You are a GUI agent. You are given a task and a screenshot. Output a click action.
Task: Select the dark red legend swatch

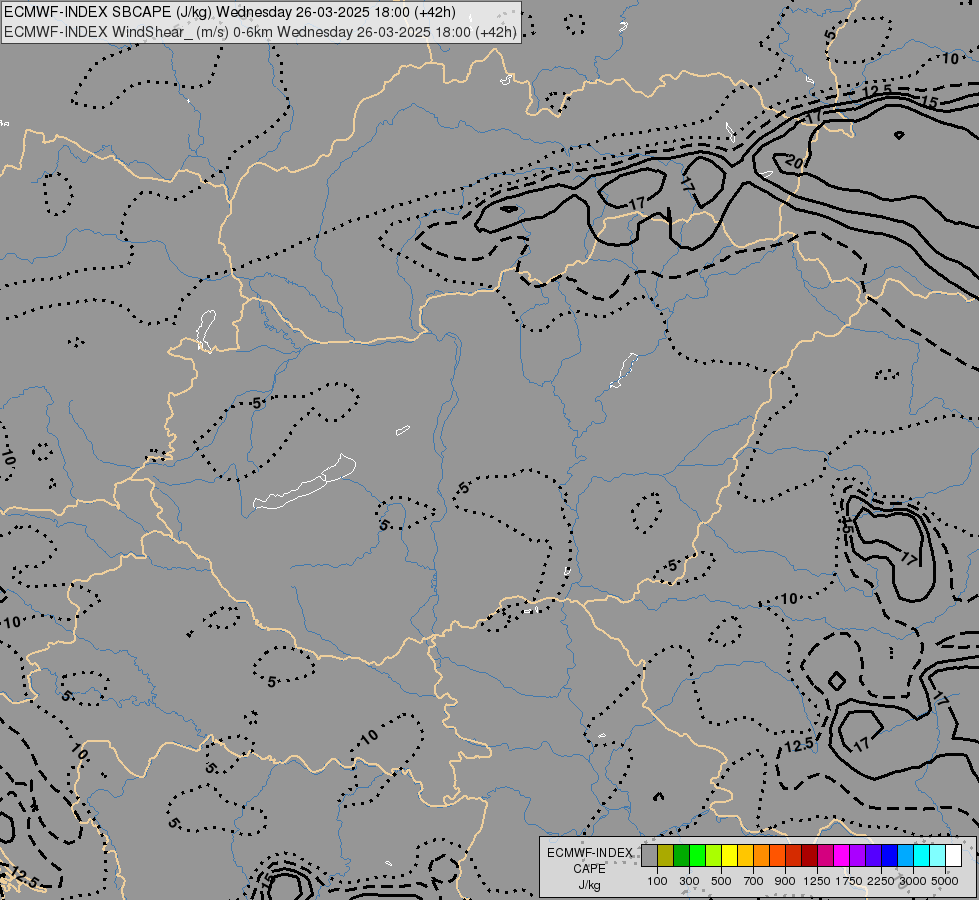coord(809,856)
